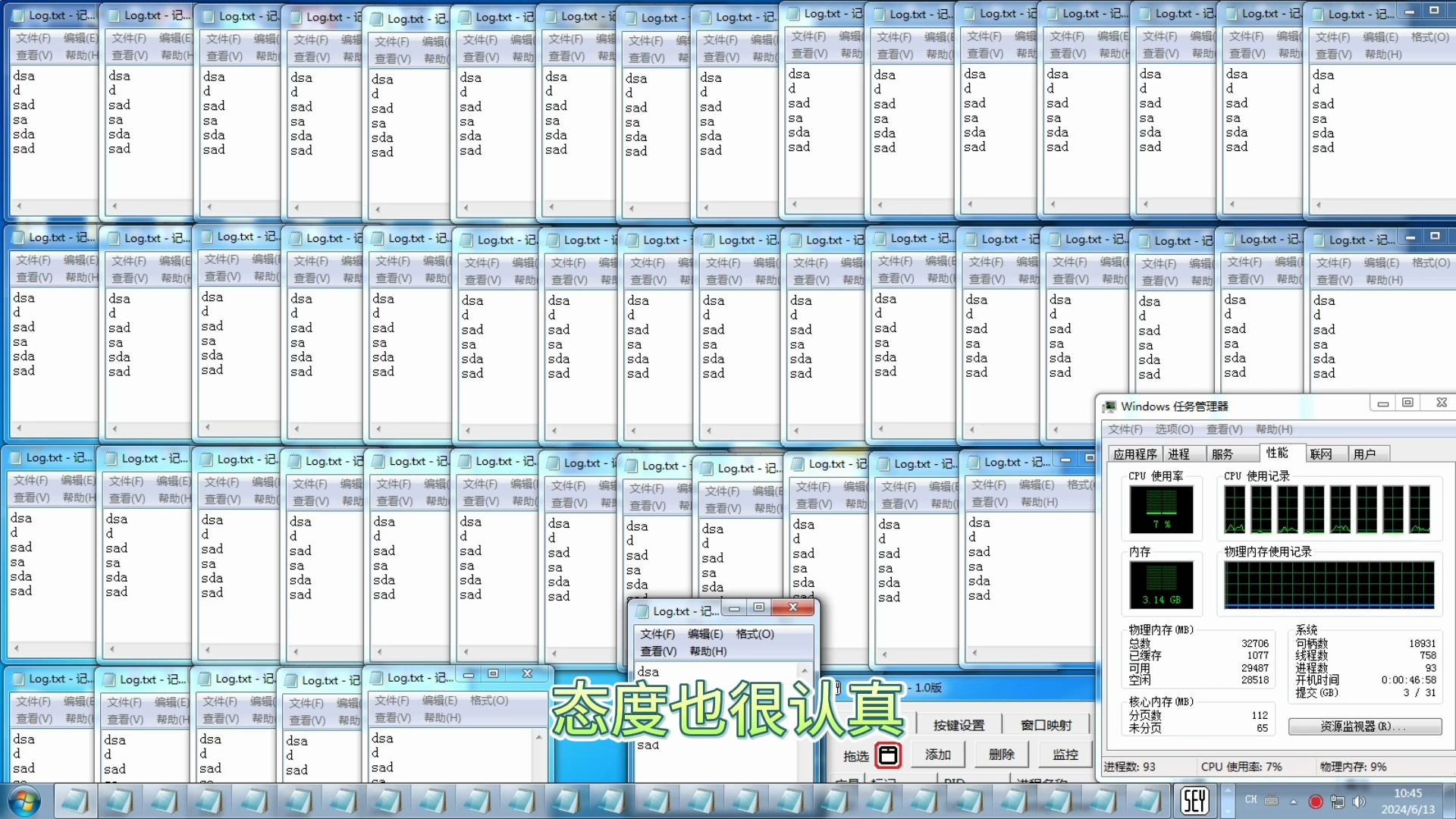Click the SEY icon on the taskbar

tap(1194, 801)
